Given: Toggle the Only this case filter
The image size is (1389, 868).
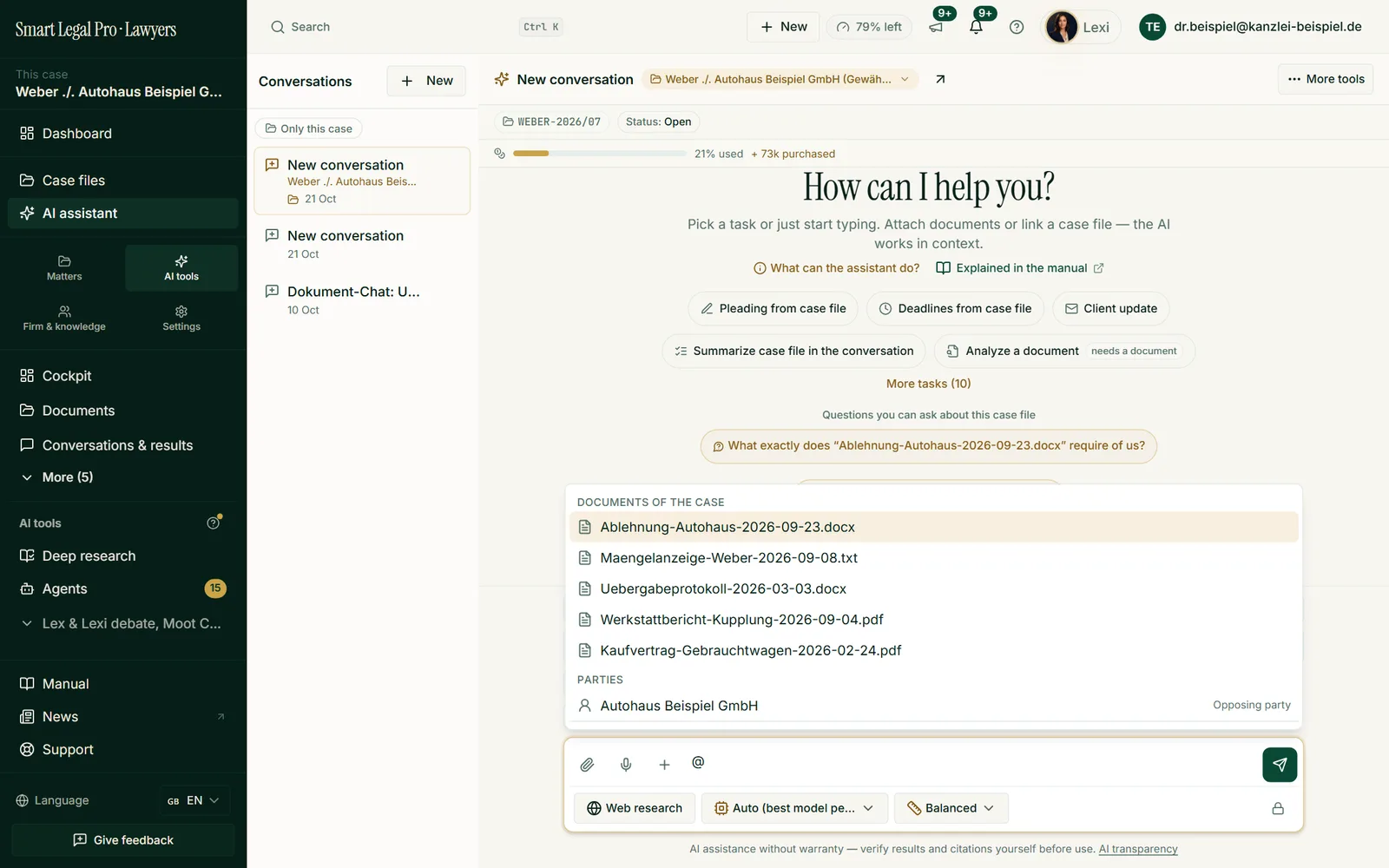Looking at the screenshot, I should tap(308, 128).
